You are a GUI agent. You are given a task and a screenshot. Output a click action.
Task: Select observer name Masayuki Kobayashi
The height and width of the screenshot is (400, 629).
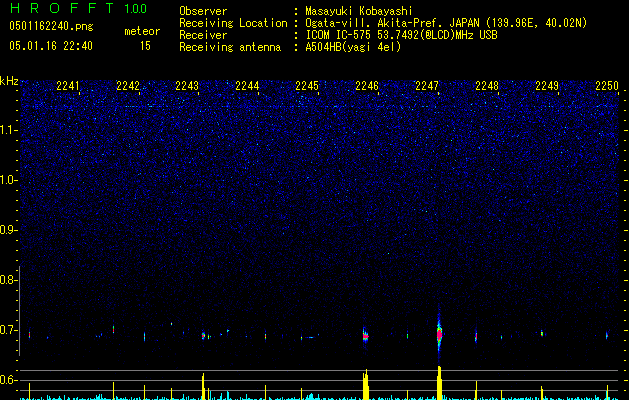pos(359,11)
